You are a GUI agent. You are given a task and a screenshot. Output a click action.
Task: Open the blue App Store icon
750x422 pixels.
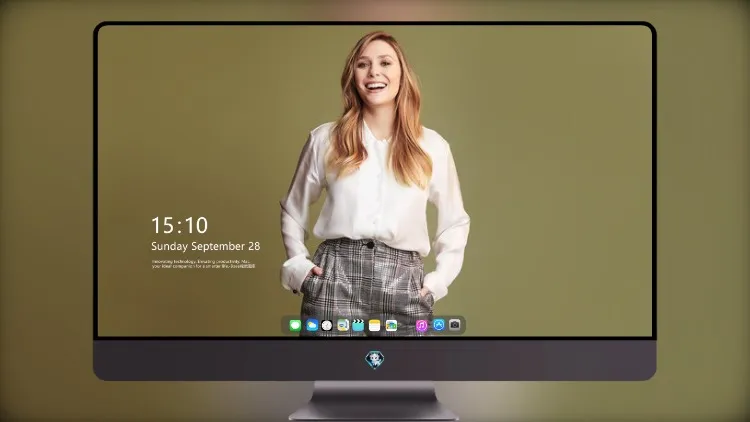tap(439, 325)
